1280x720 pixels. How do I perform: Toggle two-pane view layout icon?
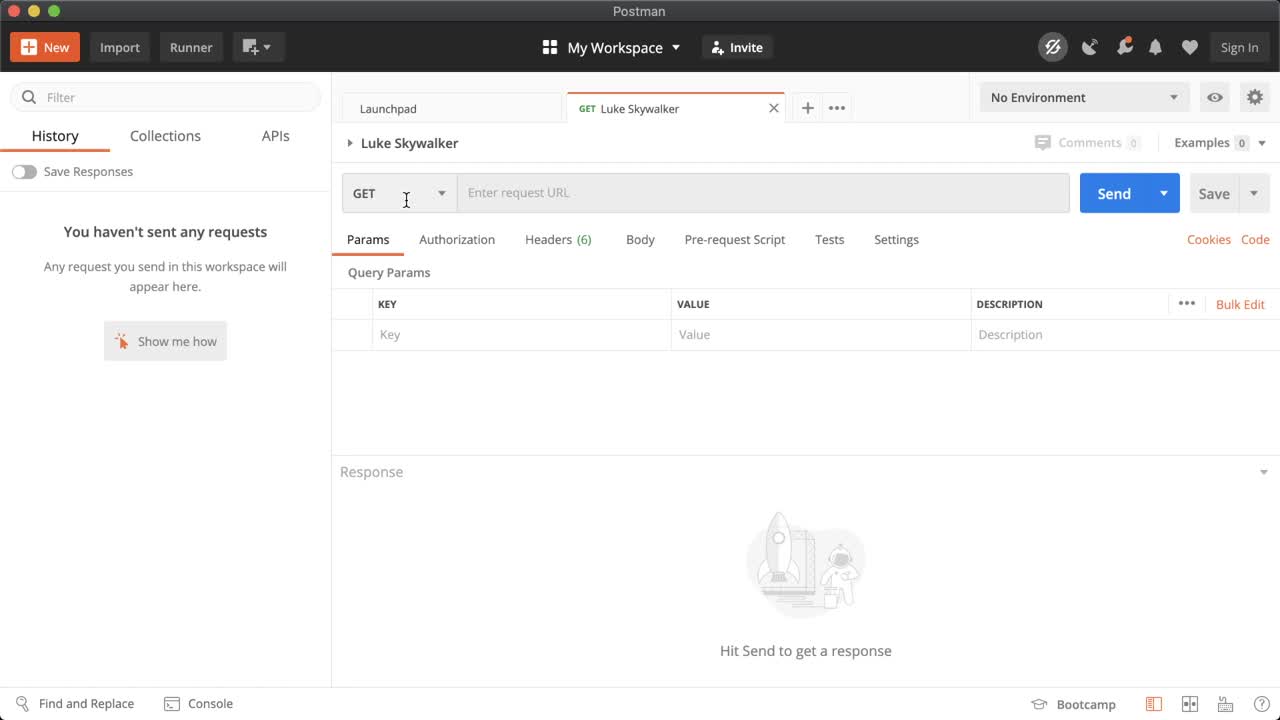[x=1189, y=704]
